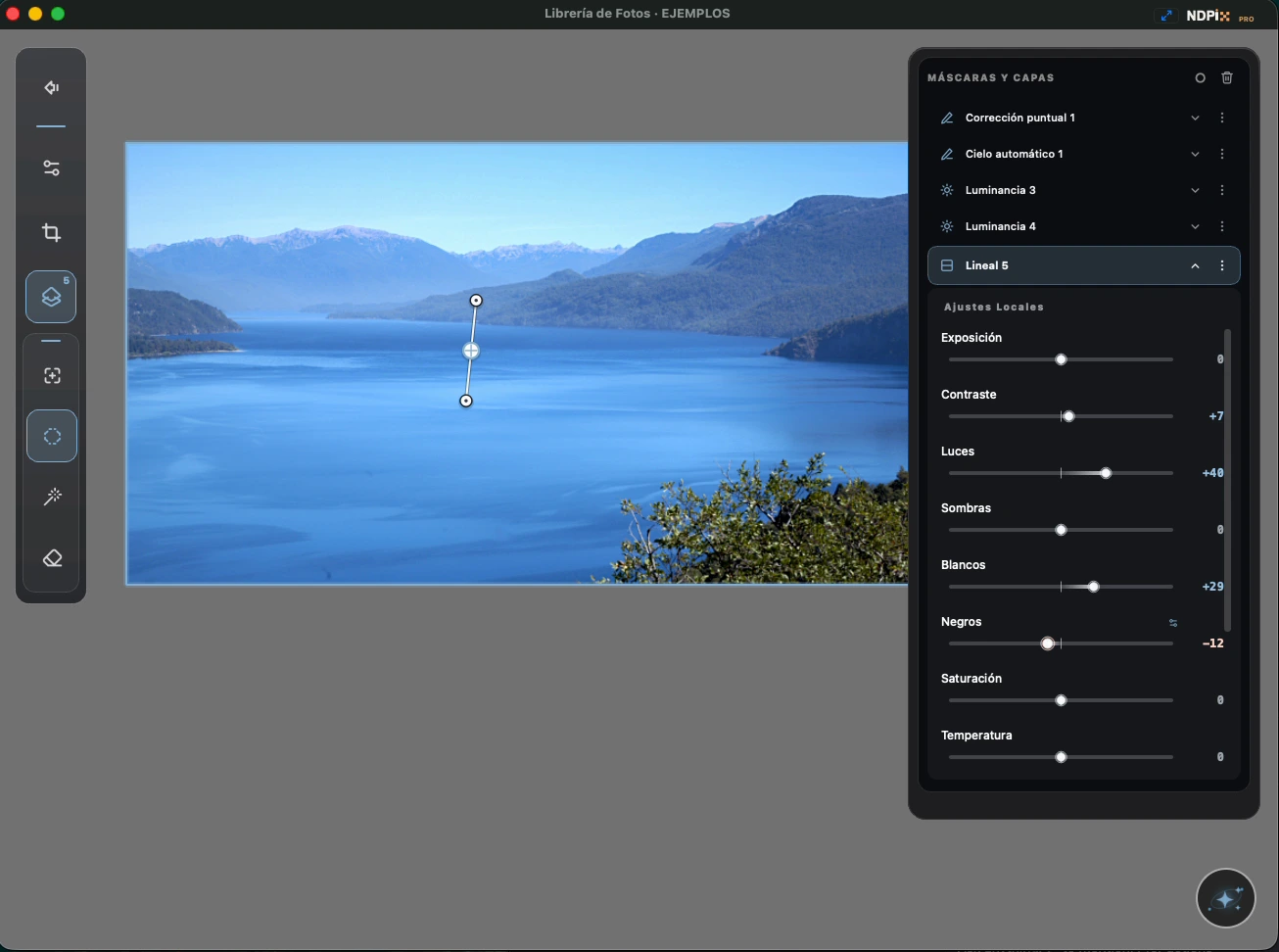Open options menu for Cielo automático 1

1222,154
